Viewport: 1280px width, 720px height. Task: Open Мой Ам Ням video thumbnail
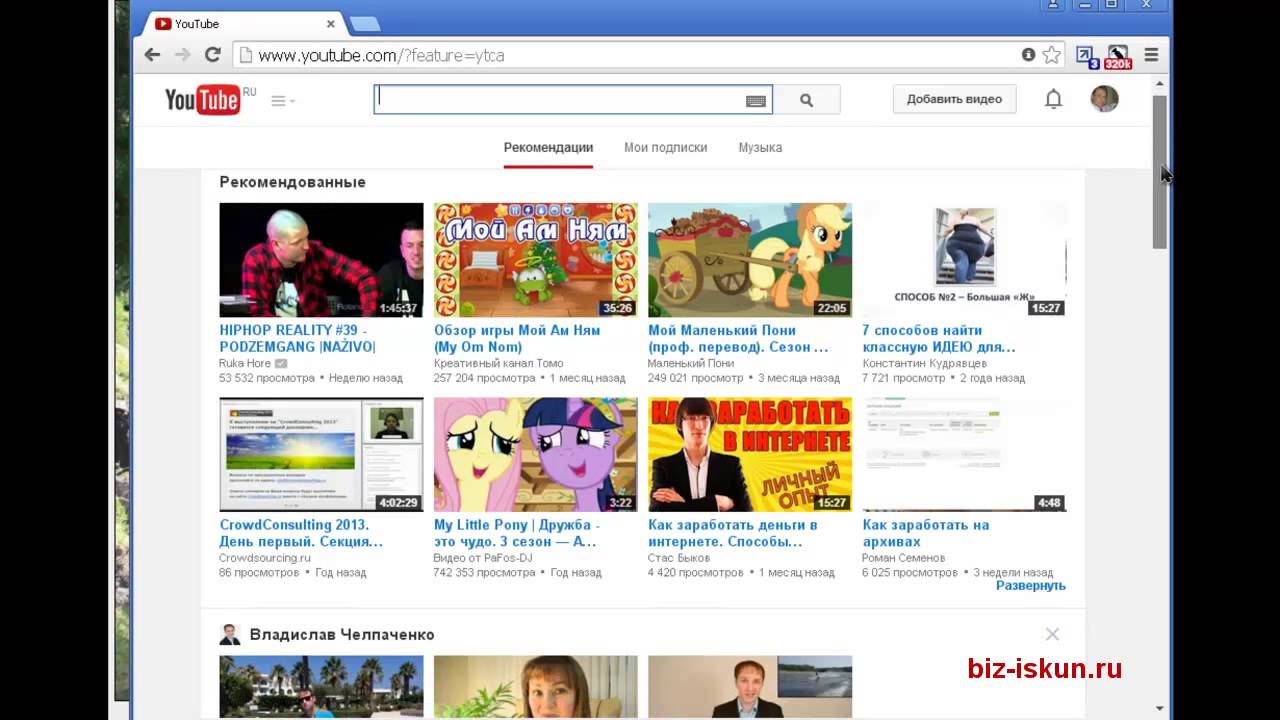535,260
